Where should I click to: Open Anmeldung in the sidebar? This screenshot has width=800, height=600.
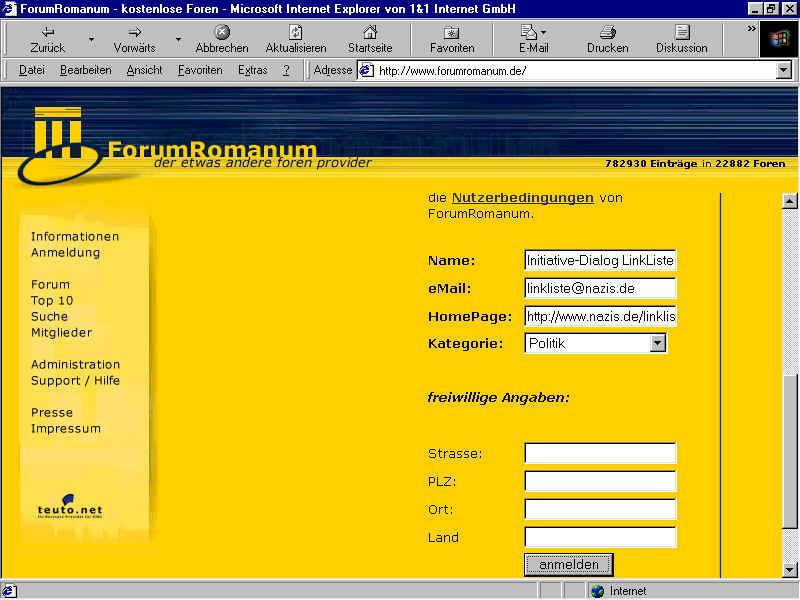[65, 253]
